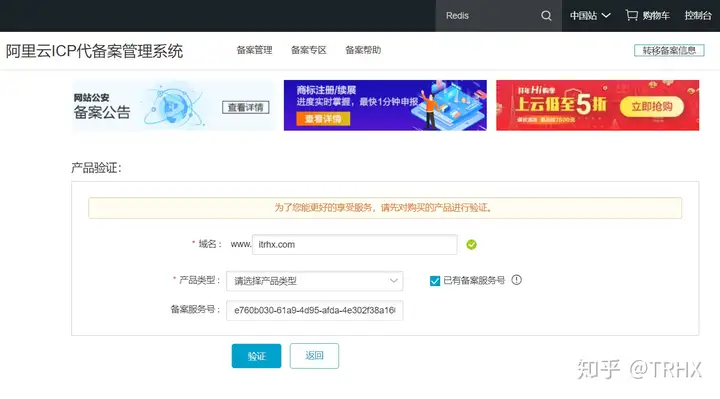The image size is (720, 399).
Task: Click the search magnifier icon
Action: 546,16
